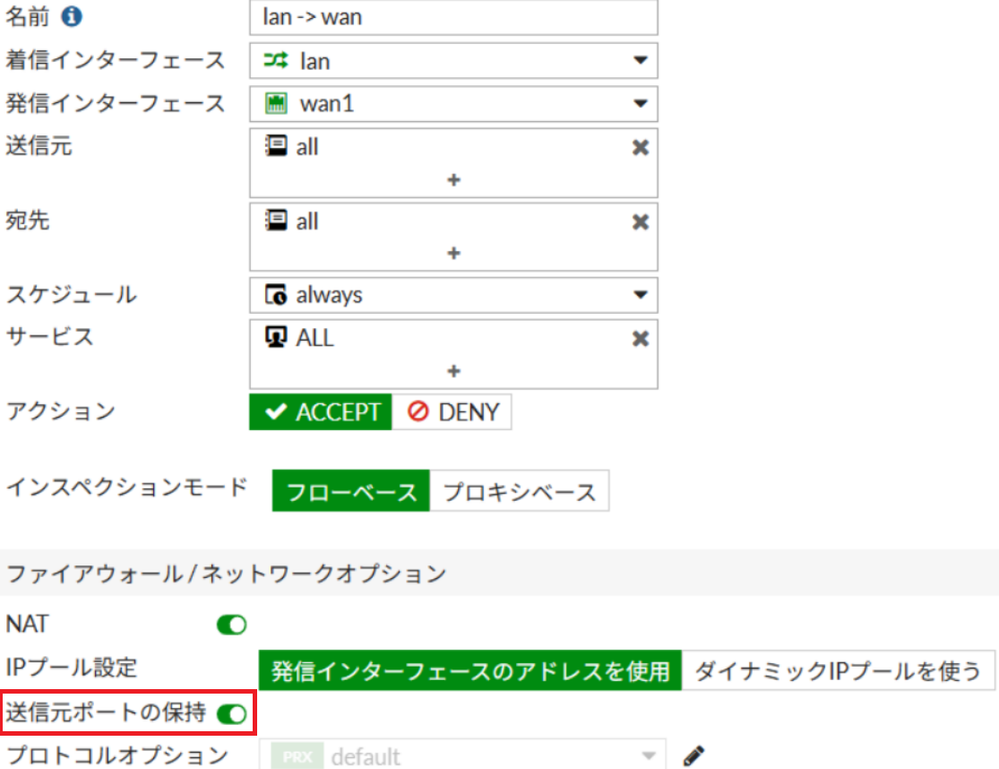Edit protocol options with the pencil icon

pyautogui.click(x=693, y=755)
